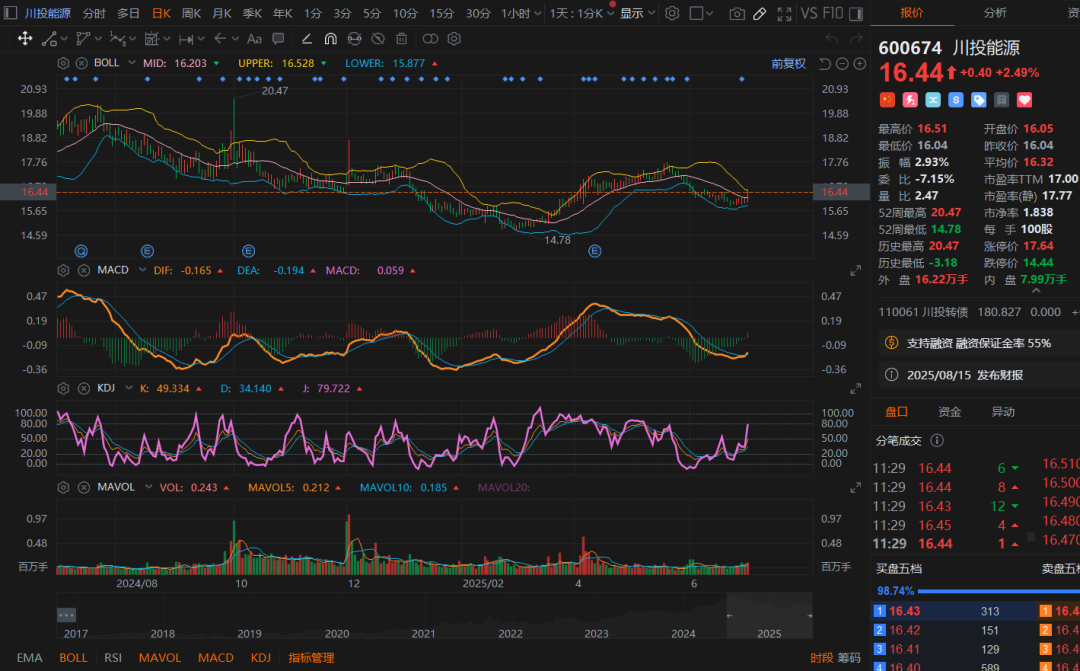Toggle right-side quote panel icon
Screen dimensions: 1080x671
[x=855, y=13]
